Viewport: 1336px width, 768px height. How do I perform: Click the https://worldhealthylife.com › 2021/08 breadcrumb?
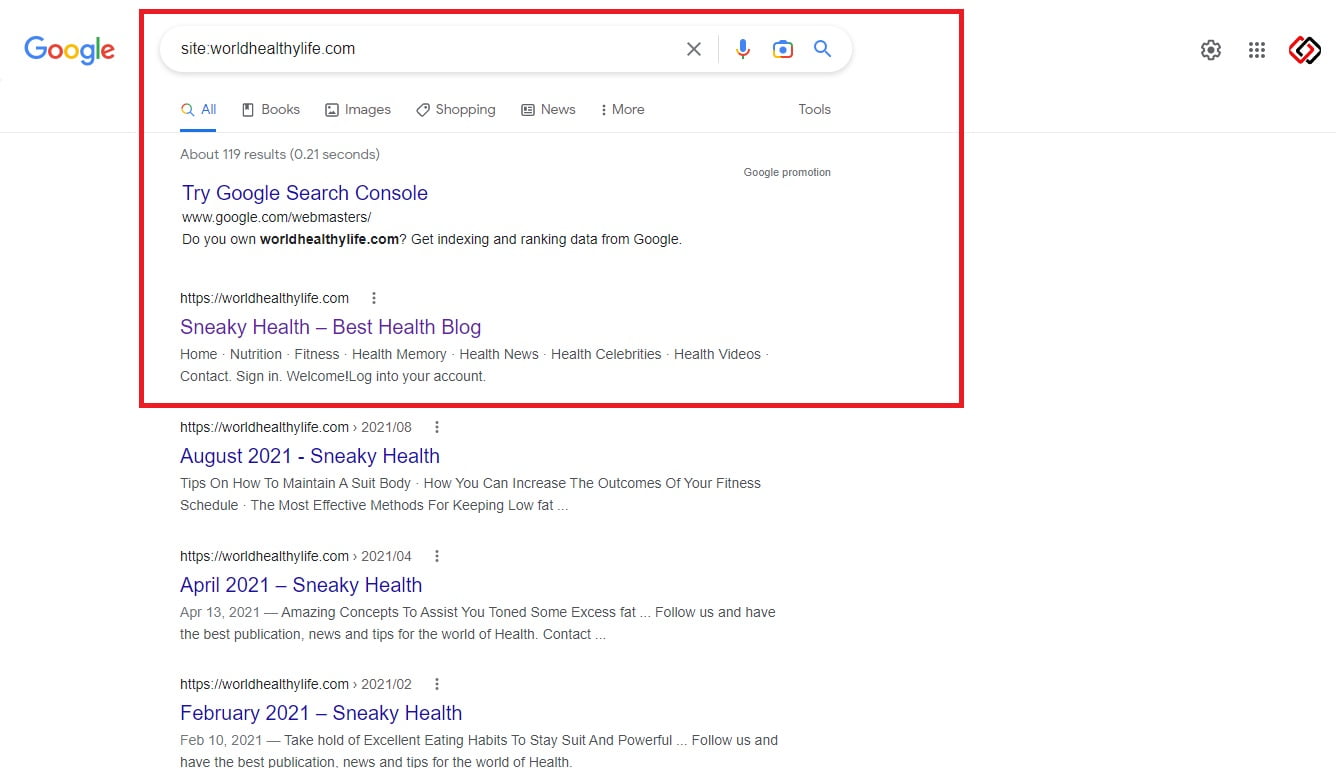296,427
